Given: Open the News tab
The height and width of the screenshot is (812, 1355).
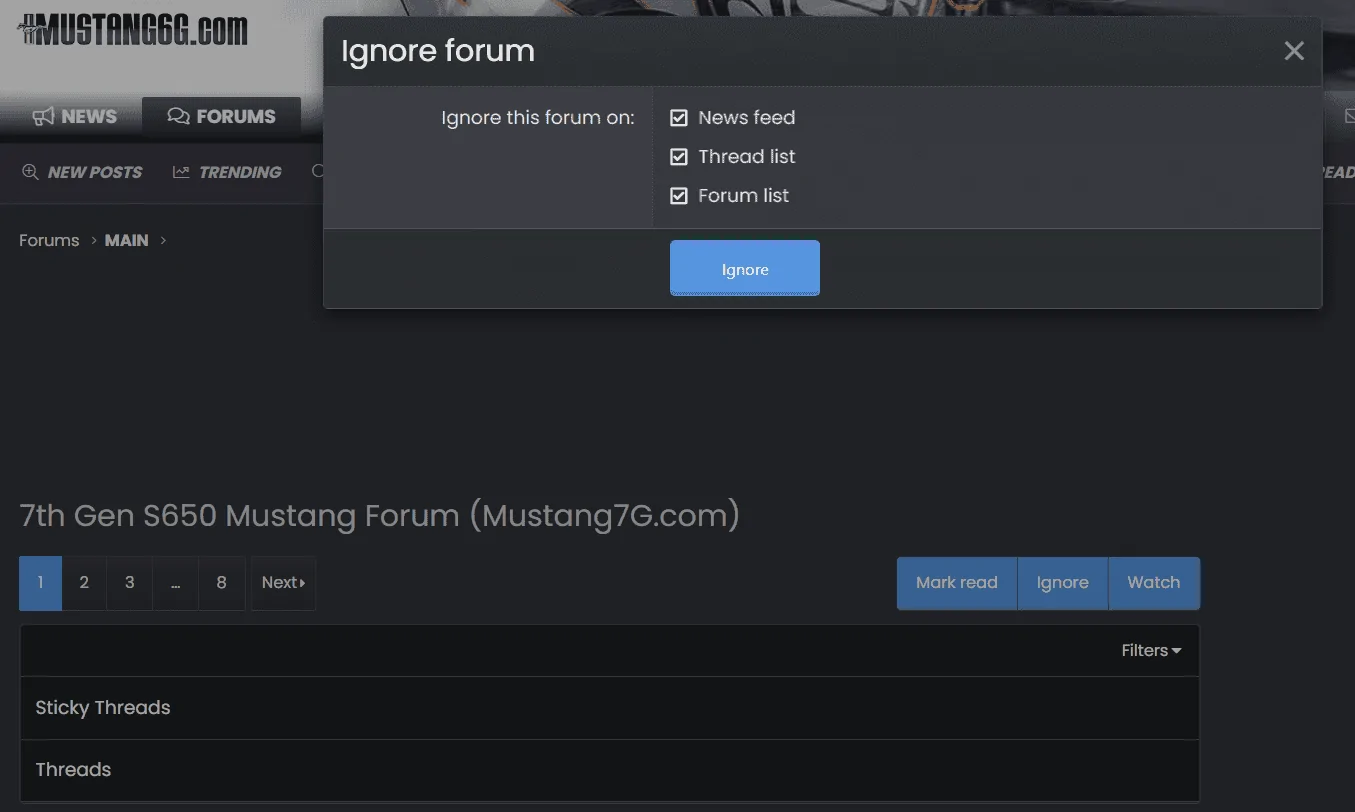Looking at the screenshot, I should [75, 117].
